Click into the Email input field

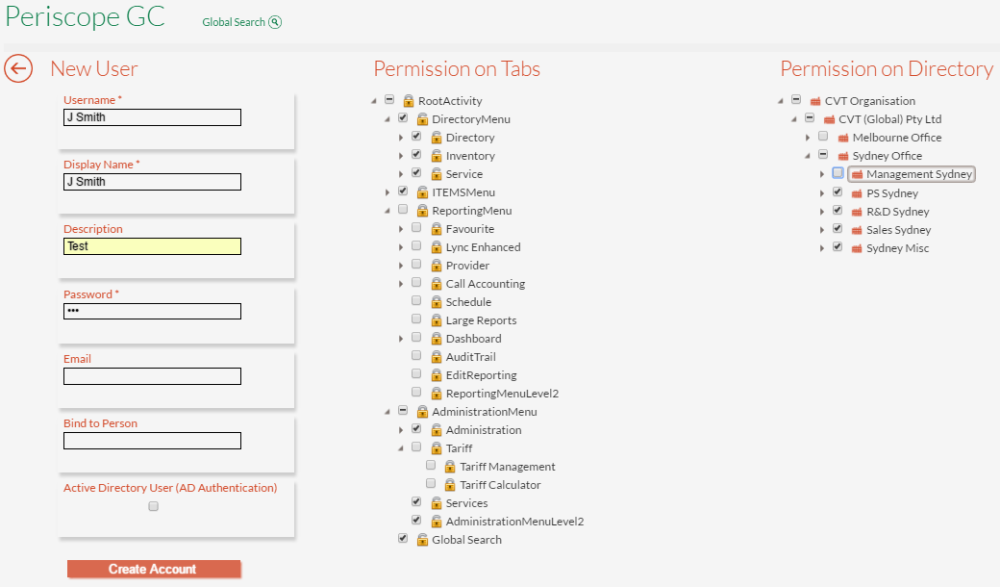point(152,376)
